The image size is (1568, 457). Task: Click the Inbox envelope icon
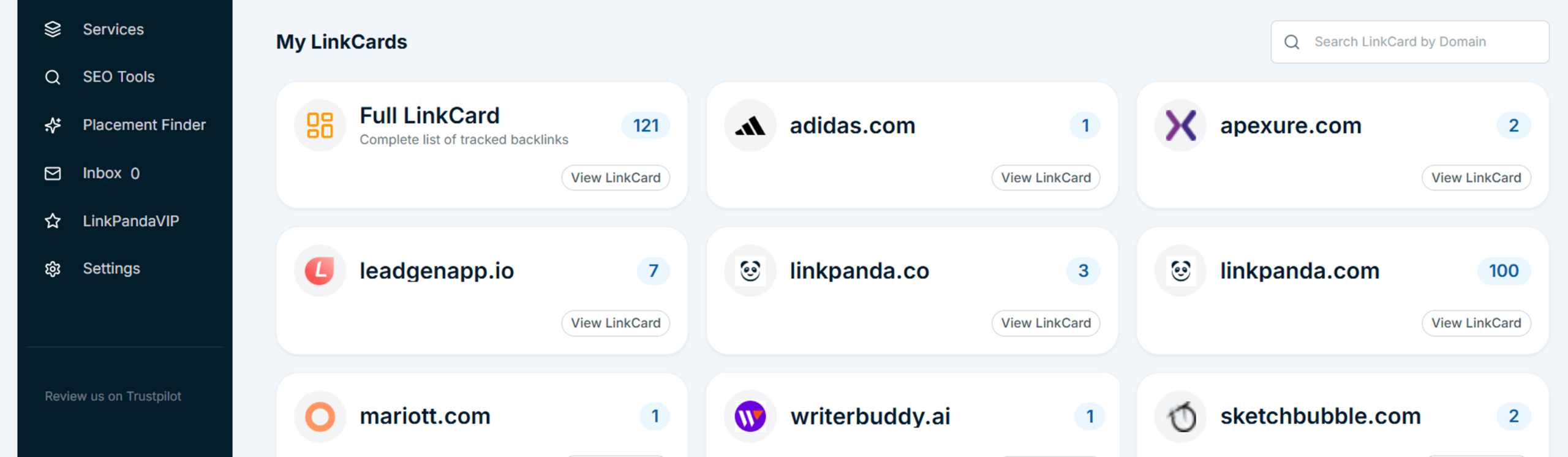pos(53,173)
